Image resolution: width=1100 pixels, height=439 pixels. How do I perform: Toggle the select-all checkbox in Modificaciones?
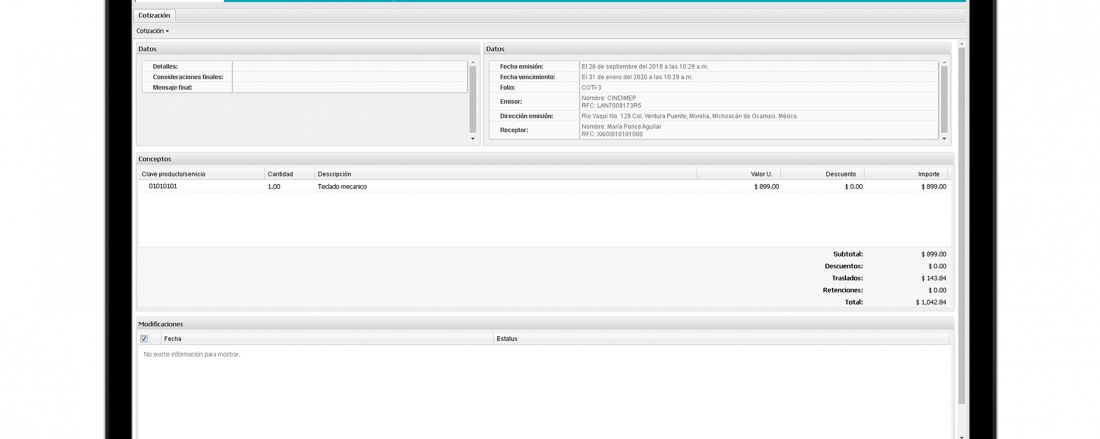[144, 339]
